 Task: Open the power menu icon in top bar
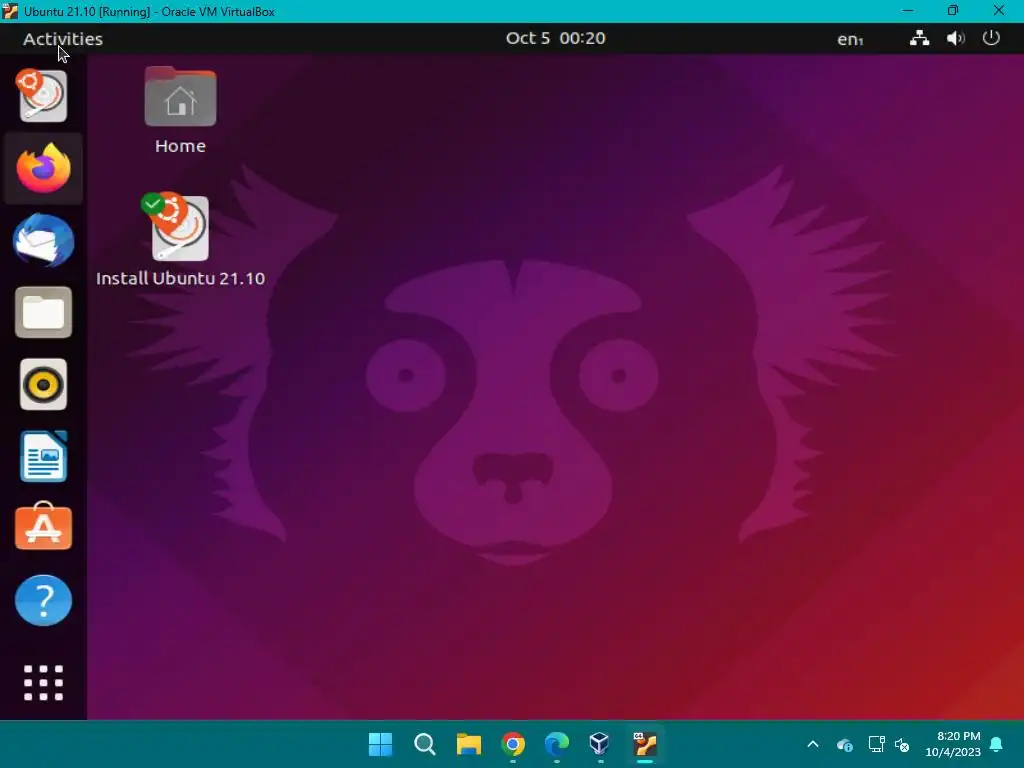click(x=991, y=38)
